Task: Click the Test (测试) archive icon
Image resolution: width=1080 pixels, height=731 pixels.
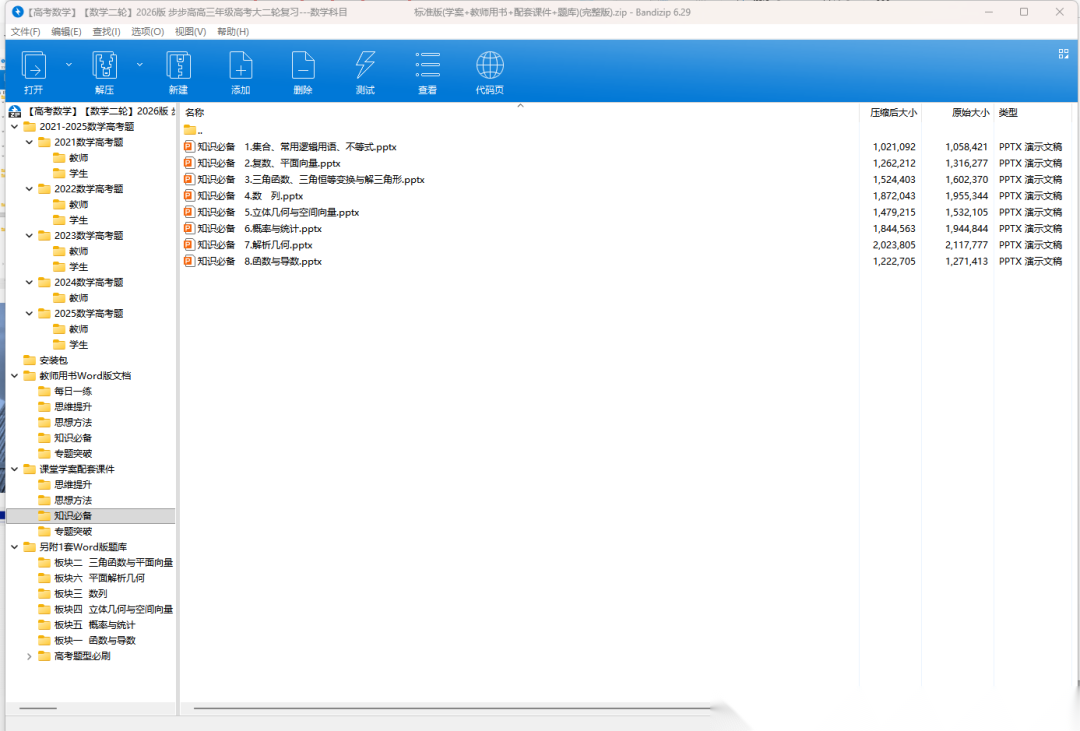Action: click(x=365, y=67)
